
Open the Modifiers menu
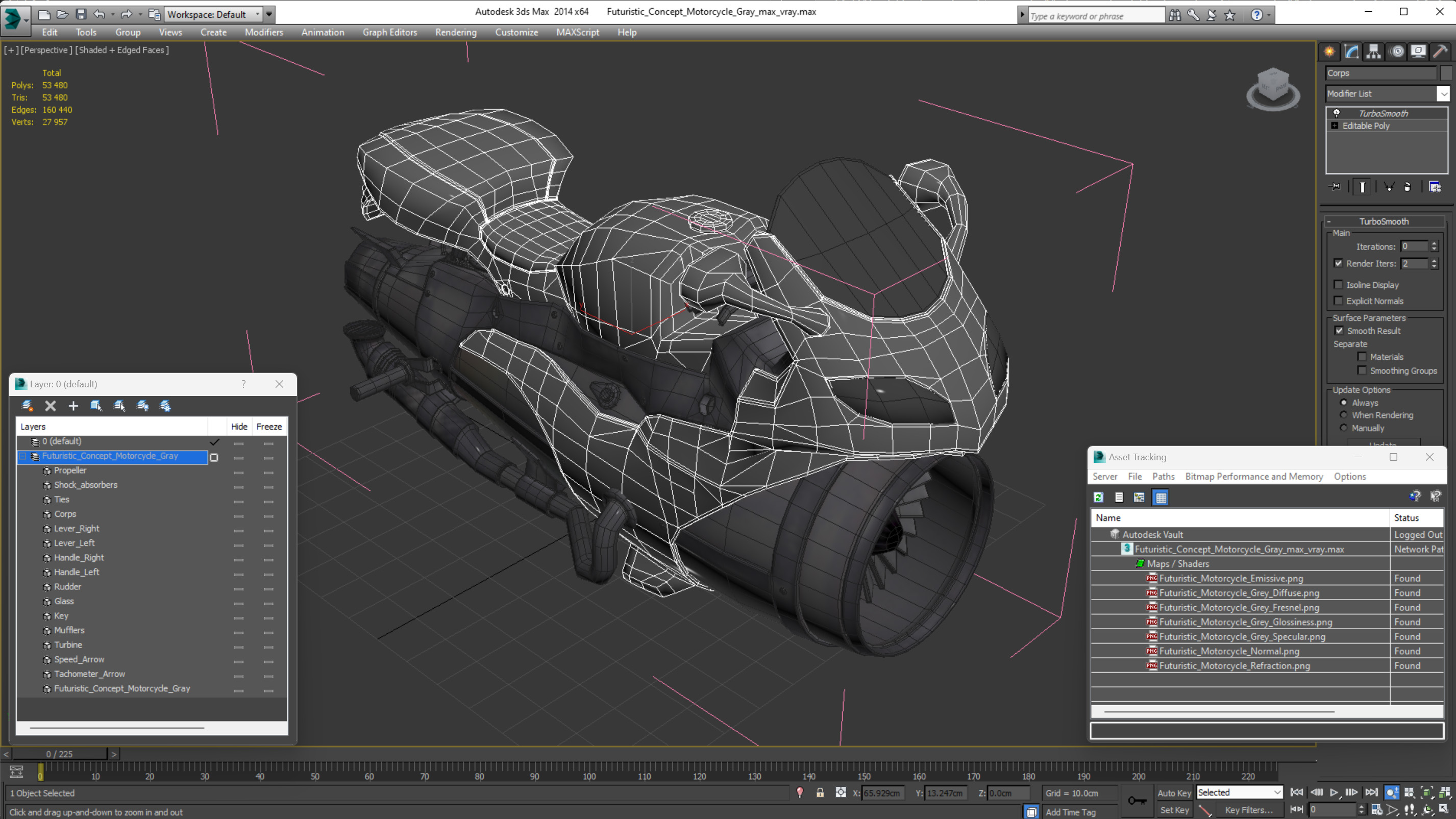tap(263, 32)
